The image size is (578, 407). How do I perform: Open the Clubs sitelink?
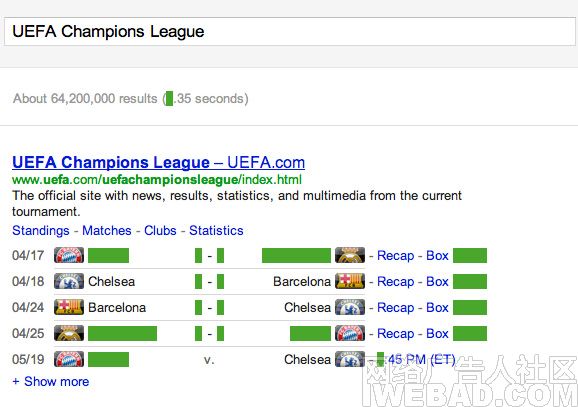[160, 230]
